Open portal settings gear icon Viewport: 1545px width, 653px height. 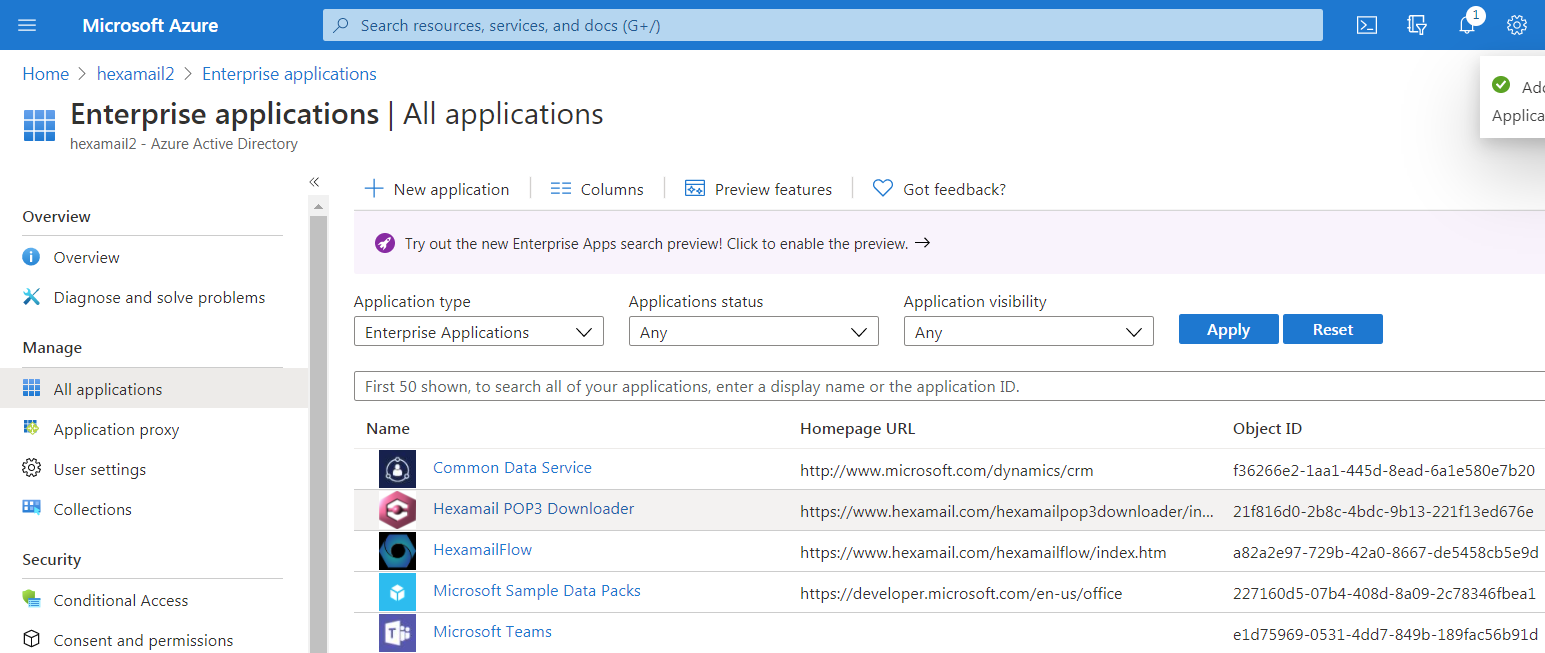[x=1517, y=26]
